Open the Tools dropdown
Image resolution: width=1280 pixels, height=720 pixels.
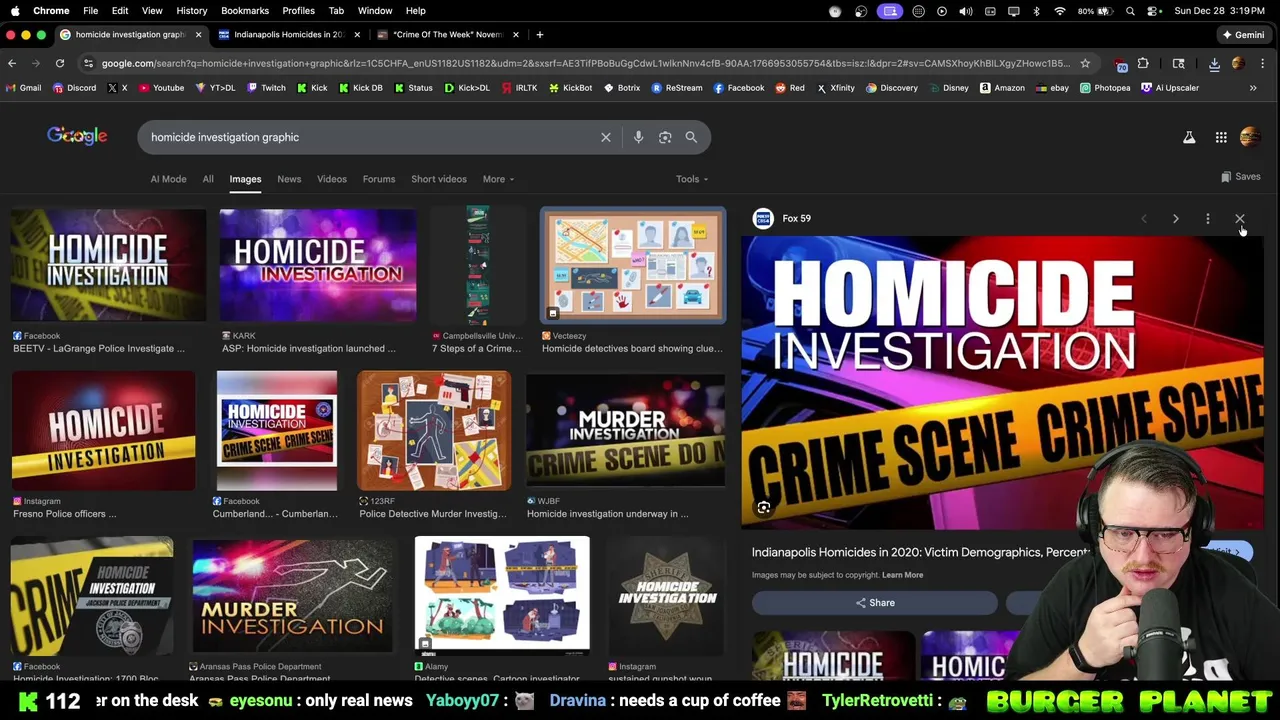click(692, 179)
